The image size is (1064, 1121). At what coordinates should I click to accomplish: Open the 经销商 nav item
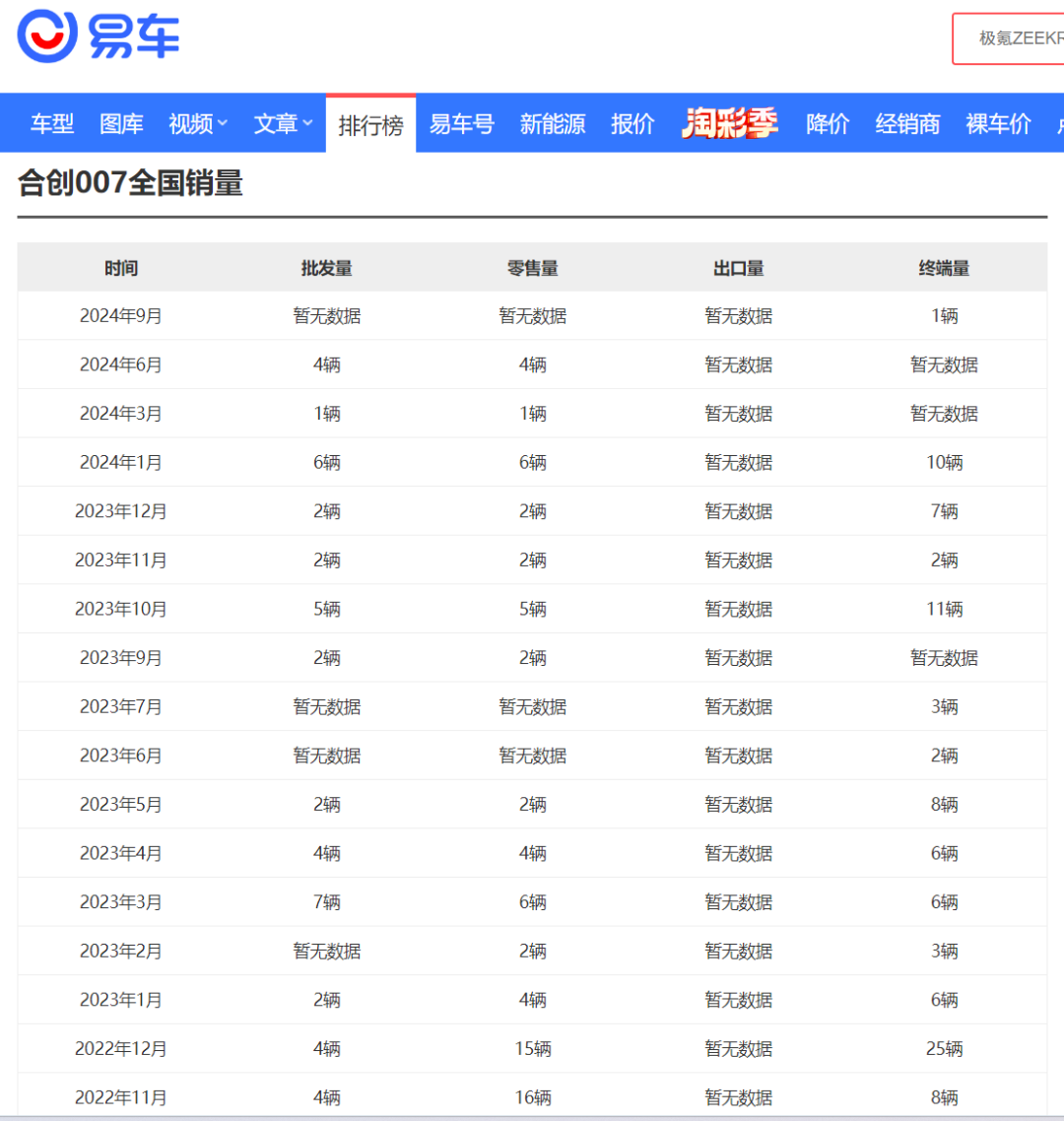pos(908,124)
